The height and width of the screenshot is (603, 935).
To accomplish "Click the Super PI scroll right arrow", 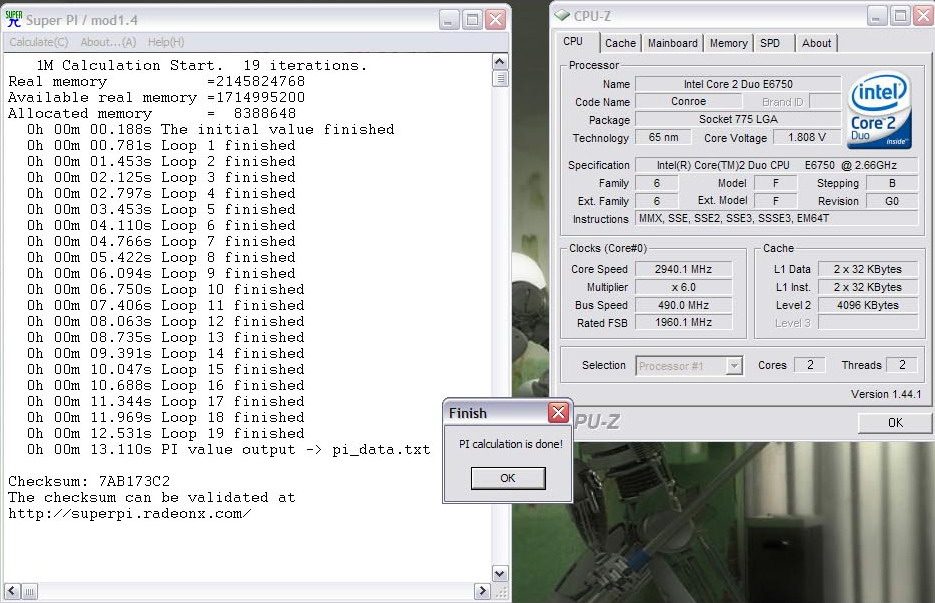I will (482, 591).
